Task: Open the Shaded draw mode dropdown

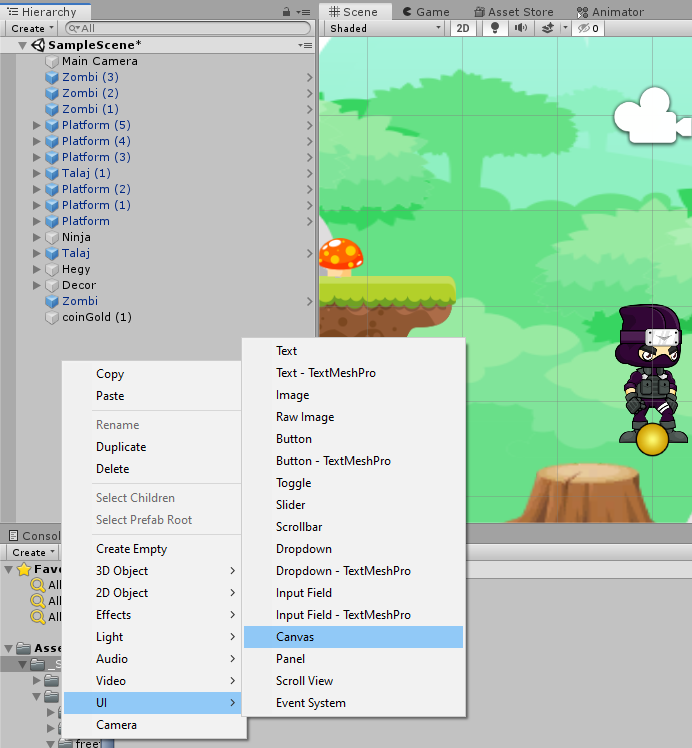Action: [x=385, y=28]
